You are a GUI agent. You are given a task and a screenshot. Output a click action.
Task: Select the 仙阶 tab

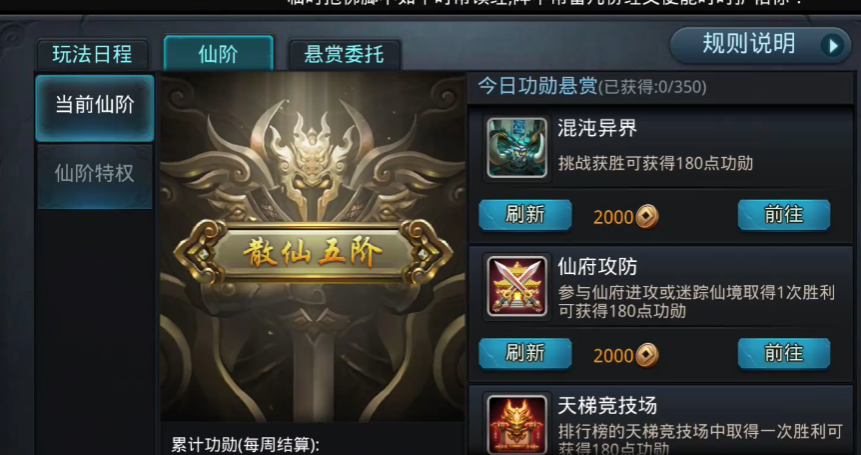(x=218, y=53)
